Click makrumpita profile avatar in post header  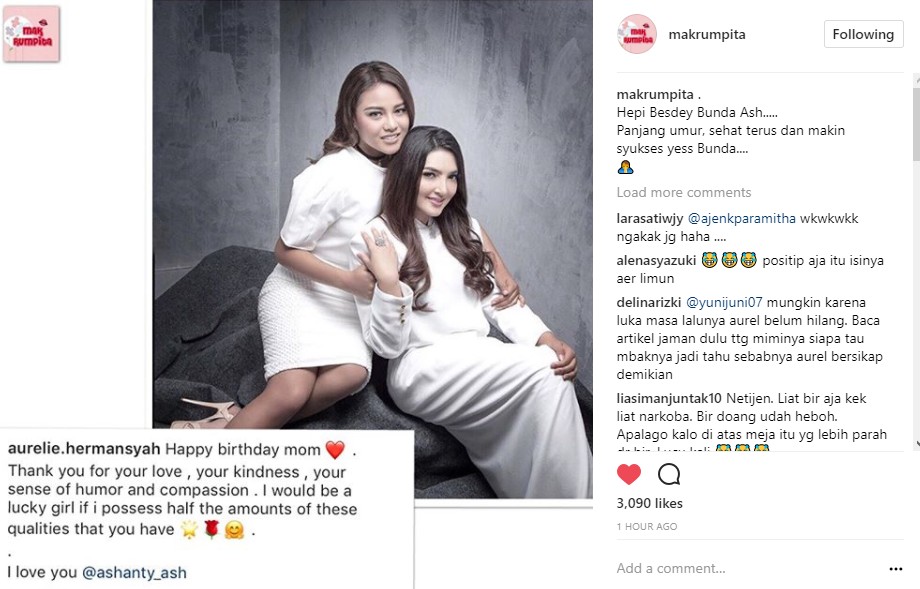(x=637, y=34)
